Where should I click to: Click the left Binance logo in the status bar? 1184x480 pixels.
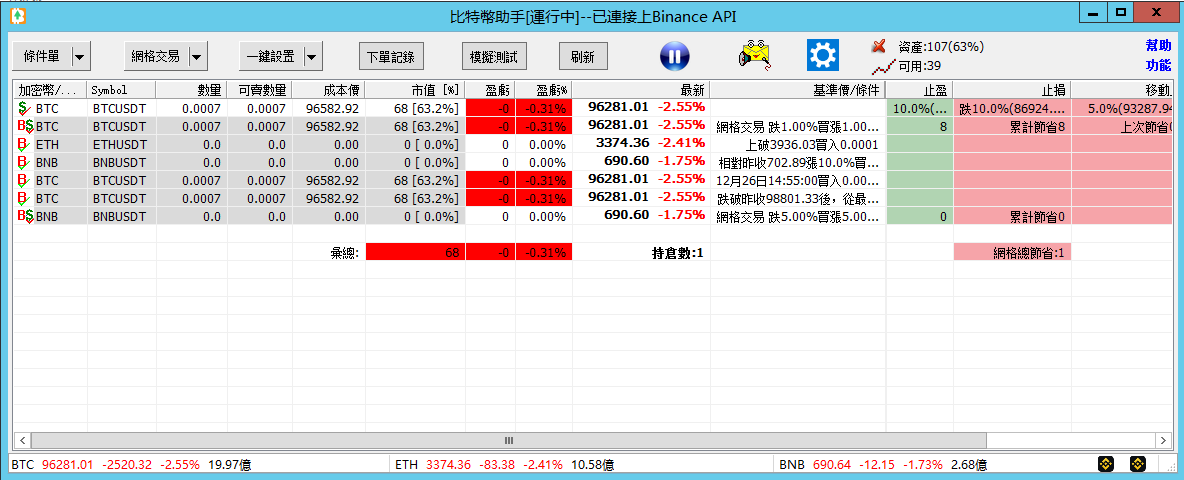[x=1106, y=463]
